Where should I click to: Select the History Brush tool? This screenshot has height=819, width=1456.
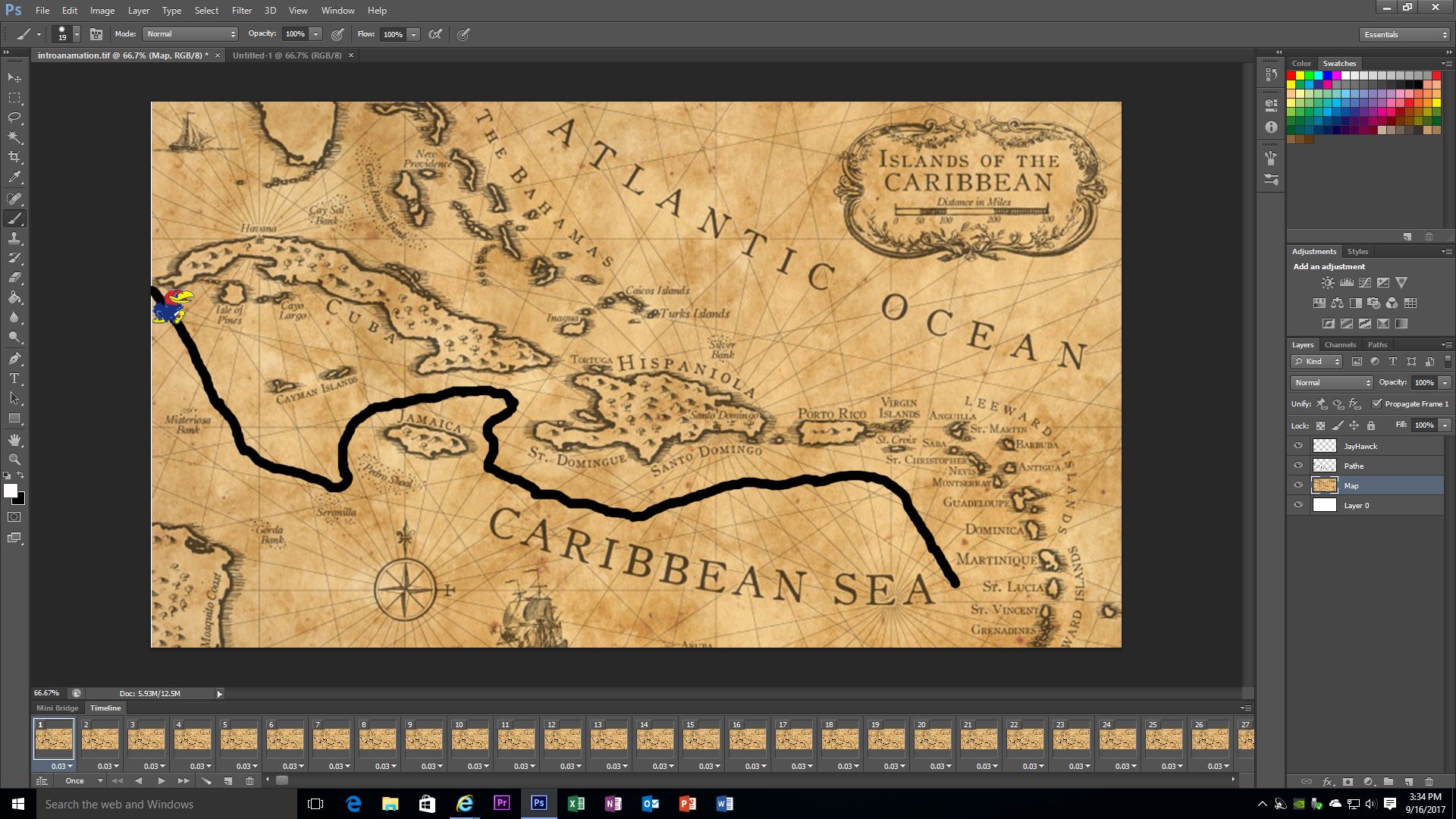[x=14, y=258]
